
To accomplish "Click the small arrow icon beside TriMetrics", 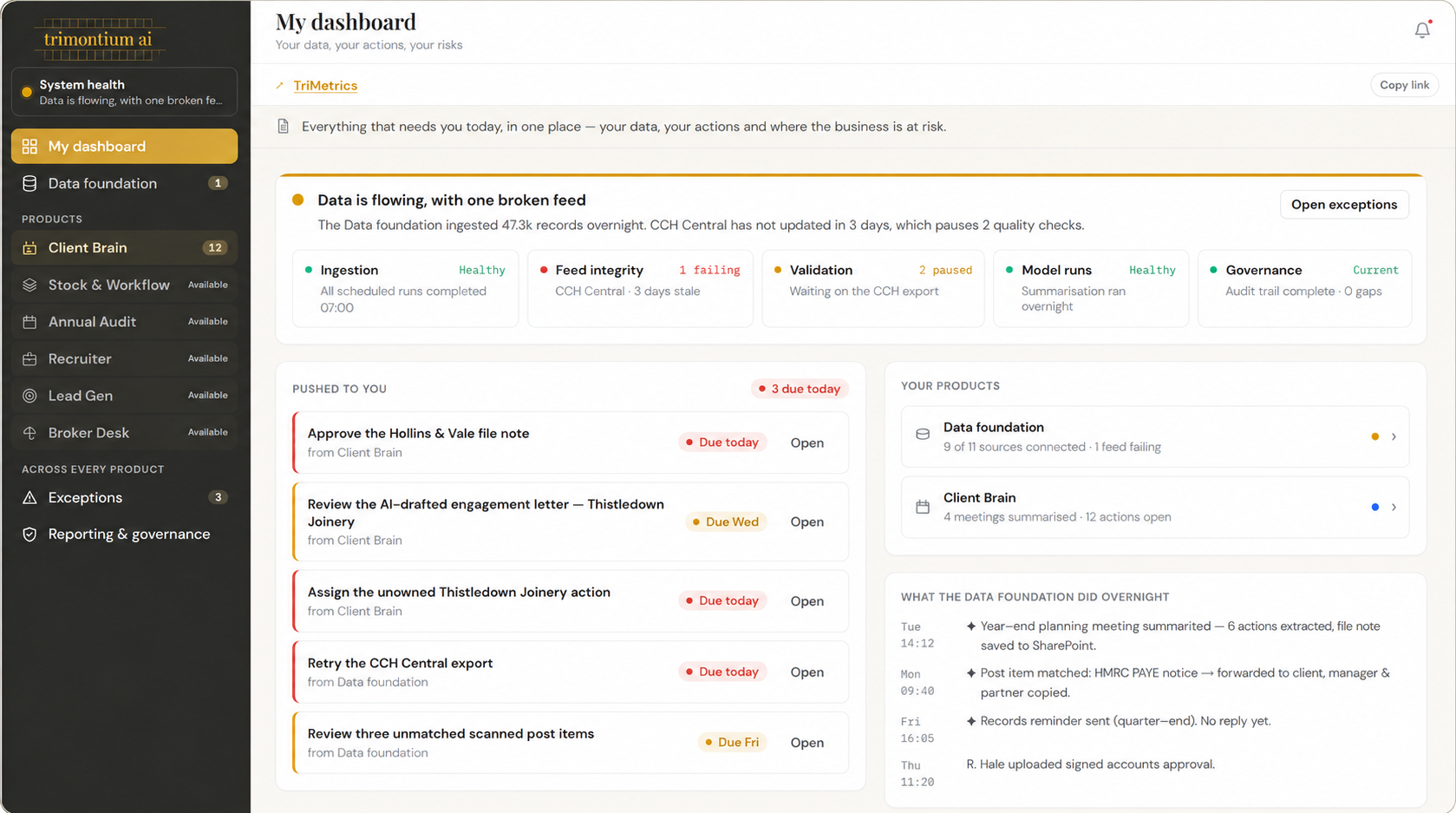I will [280, 86].
